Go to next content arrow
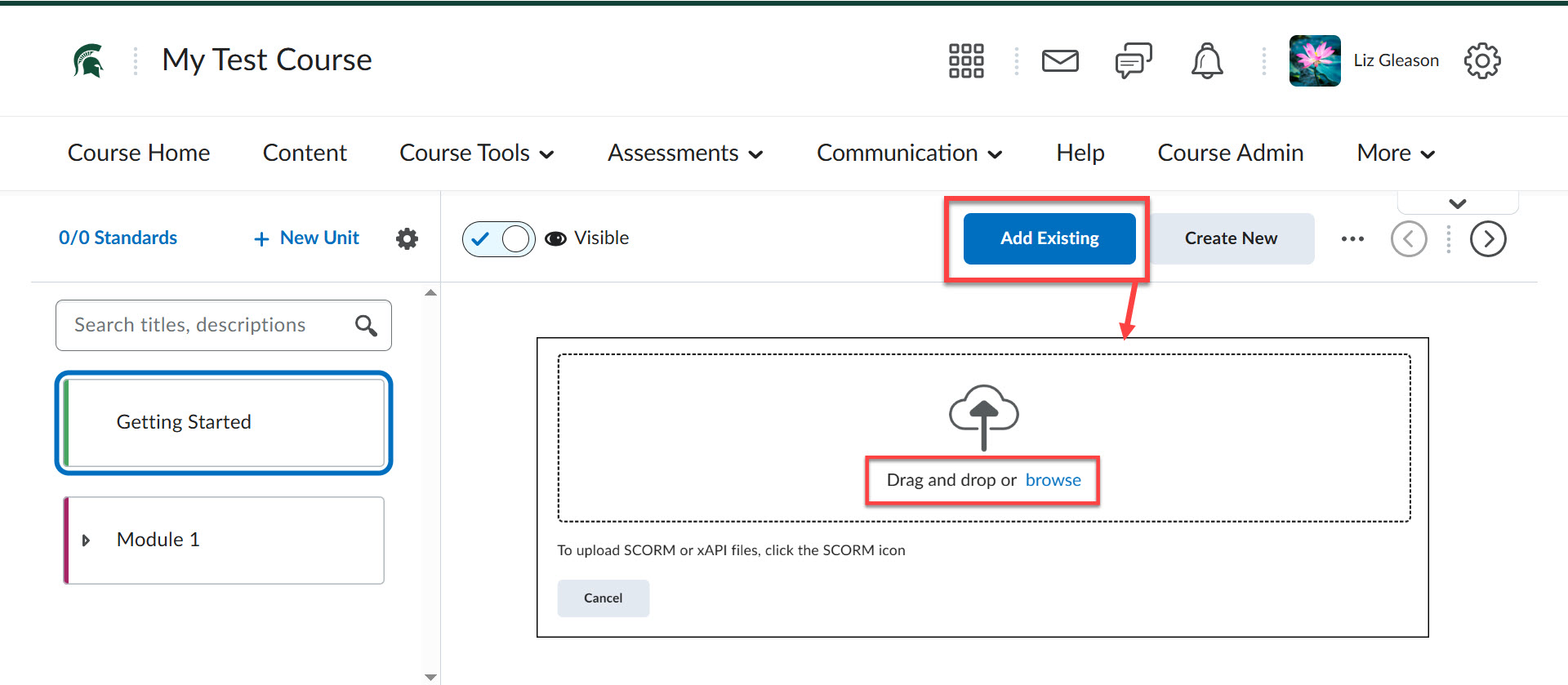Screen dimensions: 1568x685 [1488, 239]
